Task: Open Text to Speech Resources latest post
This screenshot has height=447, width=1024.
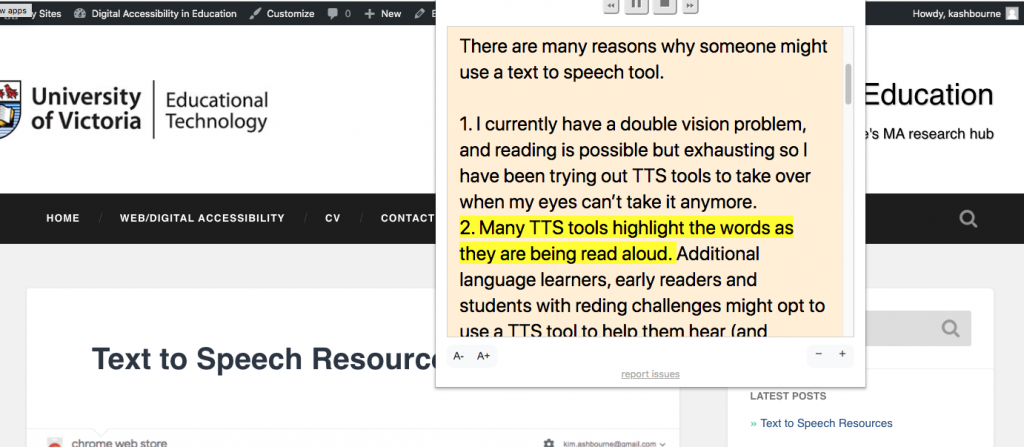Action: (826, 423)
